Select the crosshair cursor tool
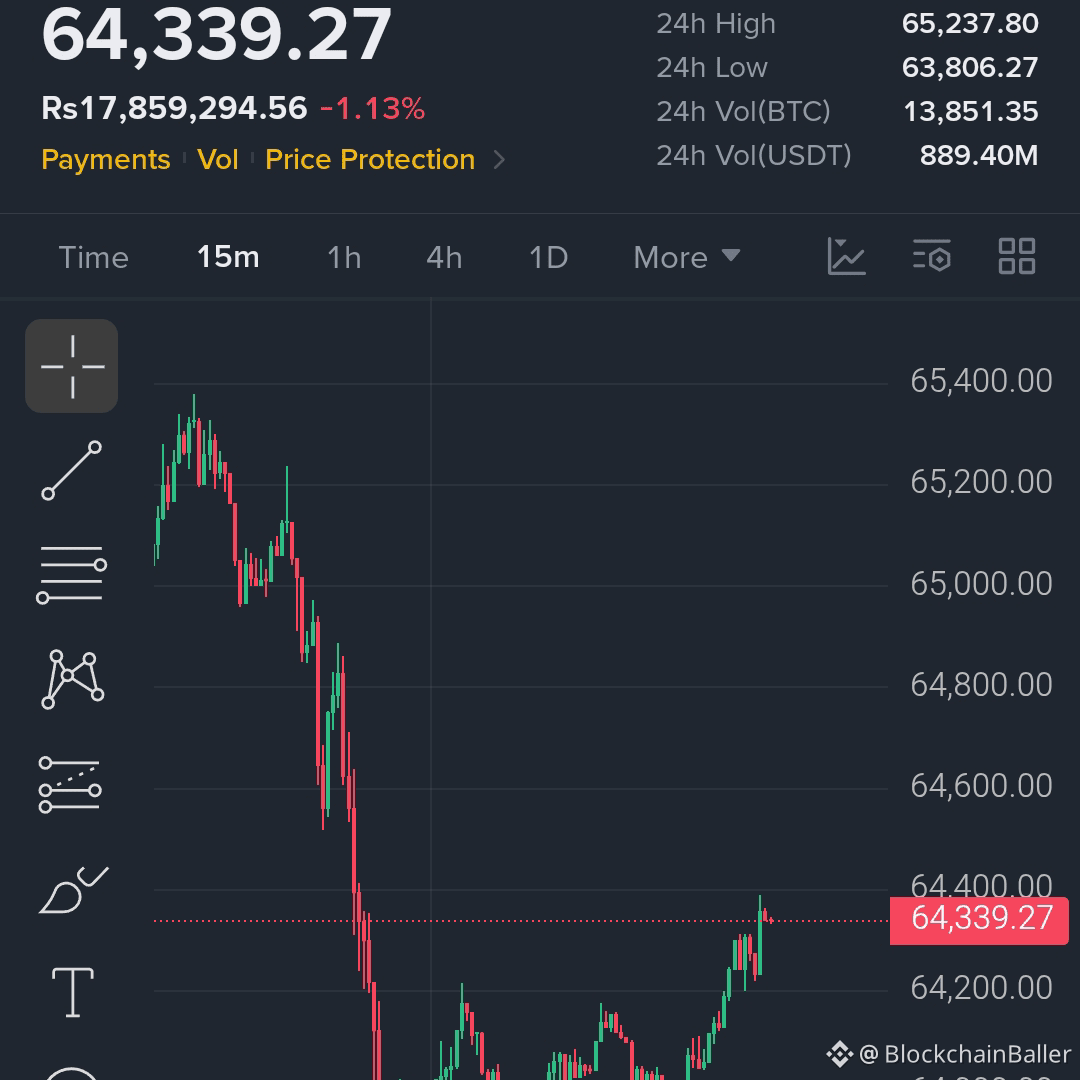Image resolution: width=1080 pixels, height=1080 pixels. pos(72,366)
